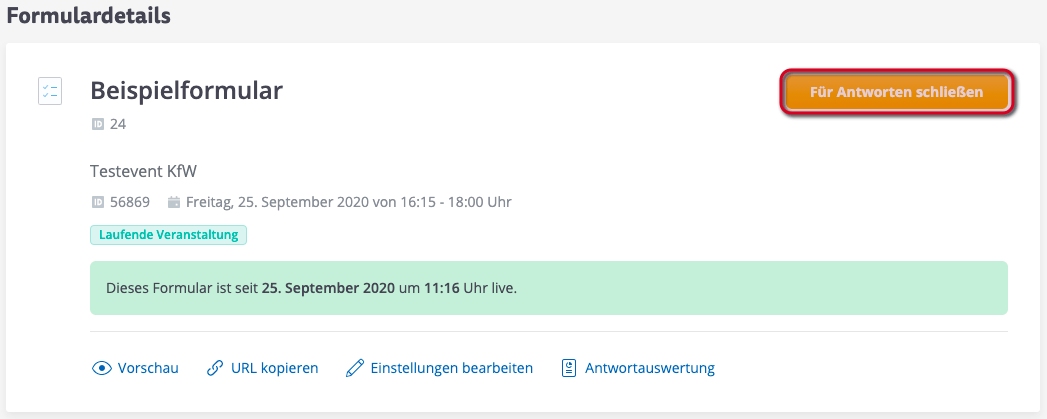Click the eye icon for Vorschau

click(x=101, y=368)
